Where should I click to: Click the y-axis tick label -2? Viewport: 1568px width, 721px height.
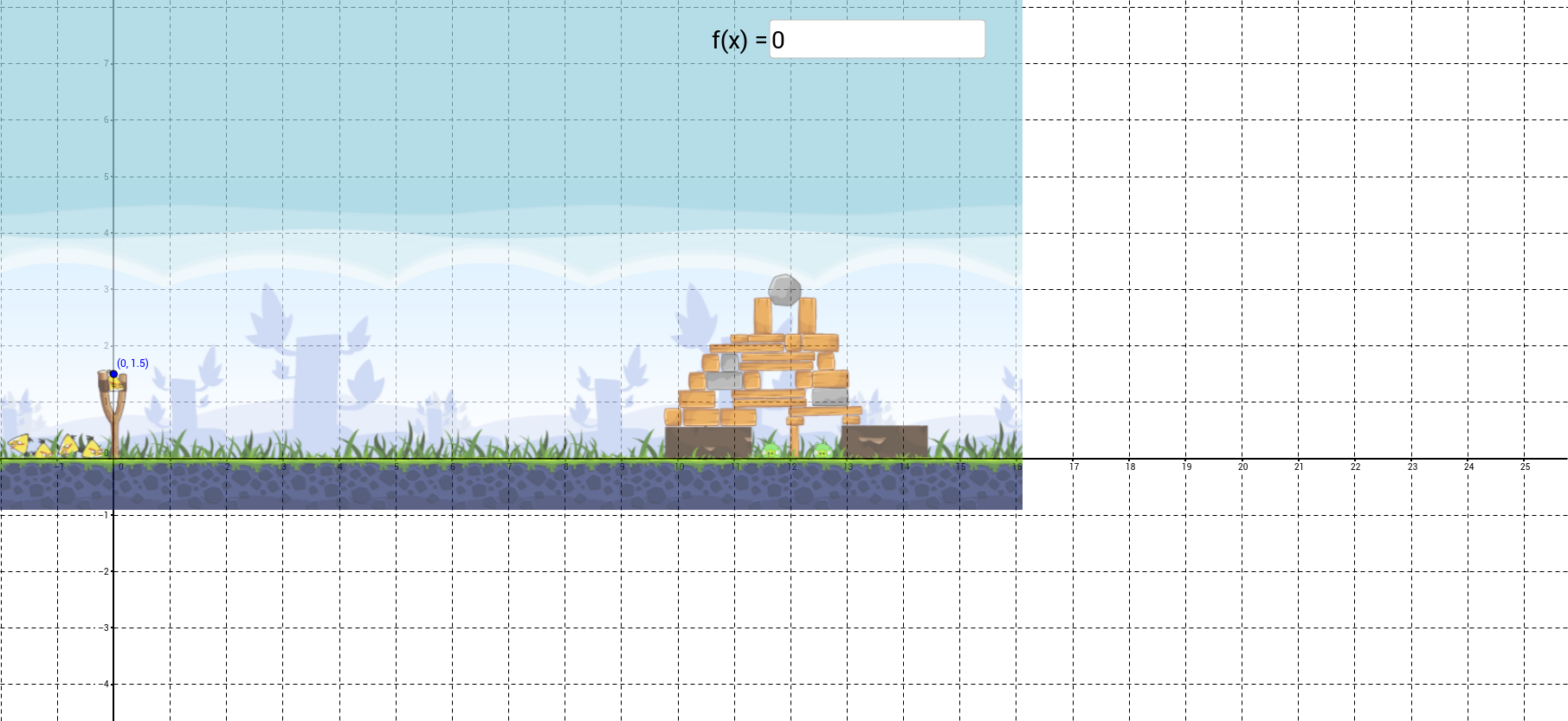pos(105,571)
